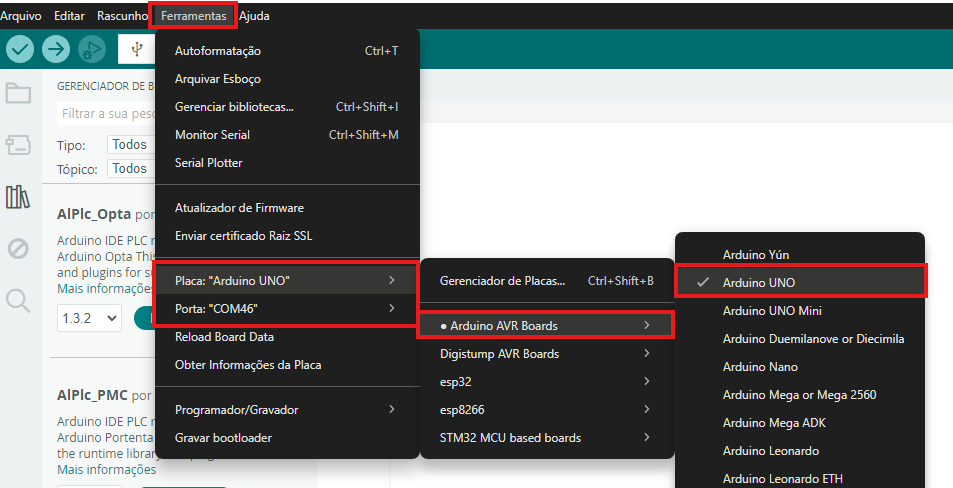
Task: Click the Upload arrow toolbar icon
Action: pos(56,49)
